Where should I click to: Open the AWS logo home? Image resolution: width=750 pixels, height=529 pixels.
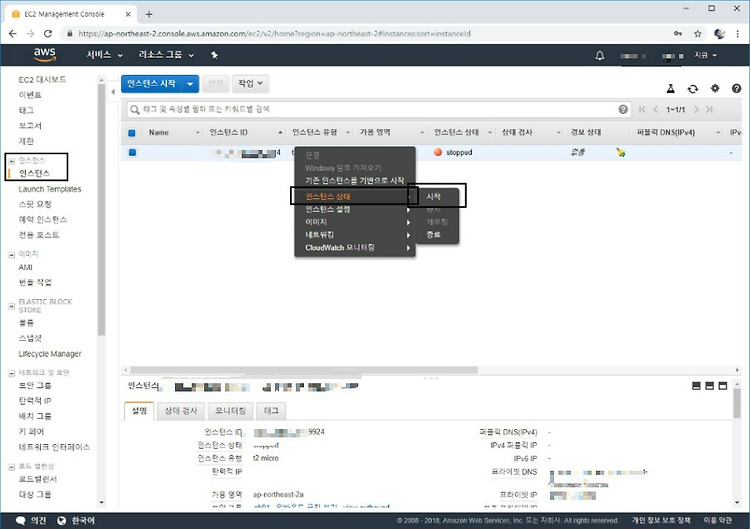45,55
